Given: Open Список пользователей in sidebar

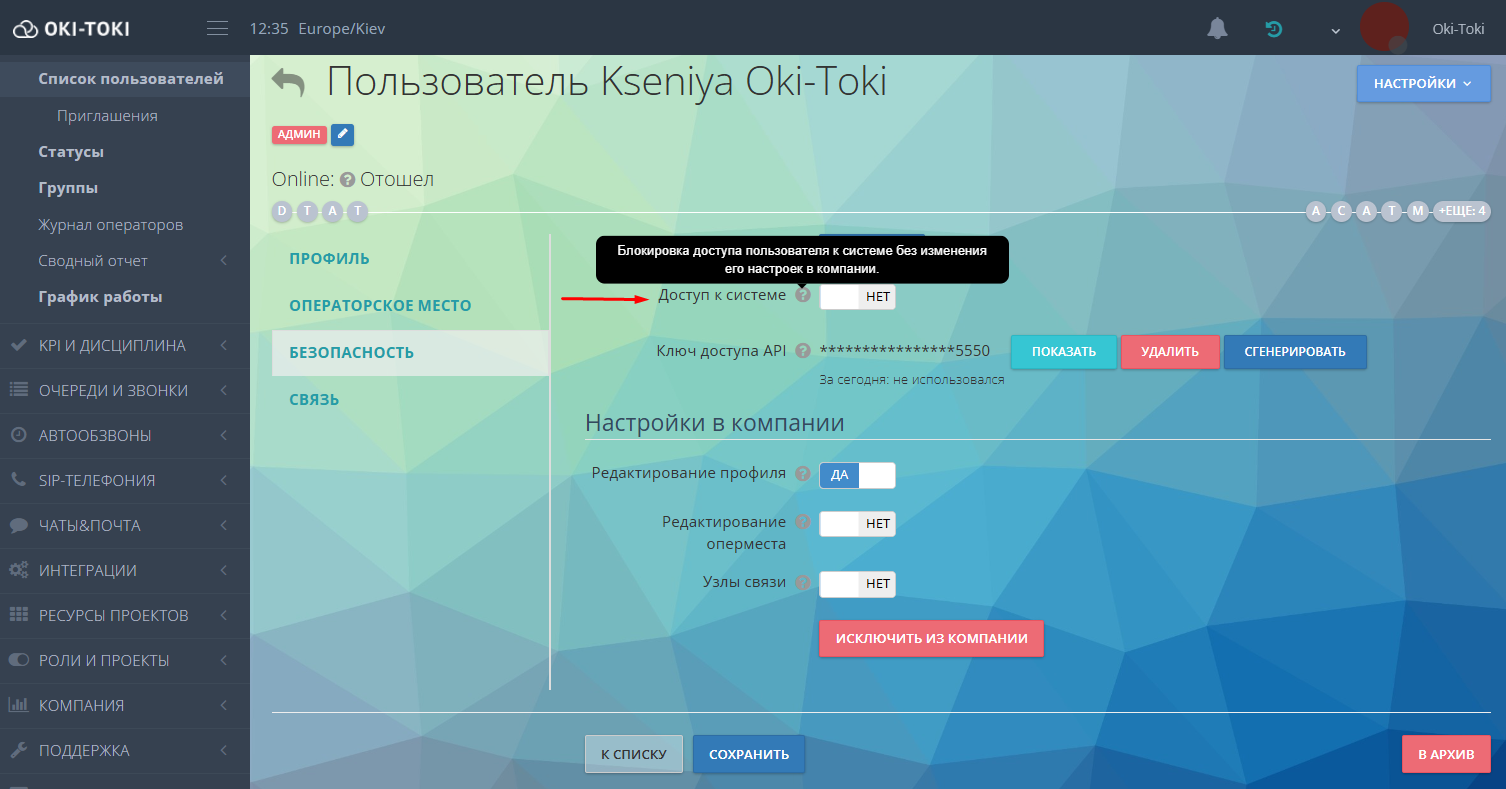Looking at the screenshot, I should point(125,79).
